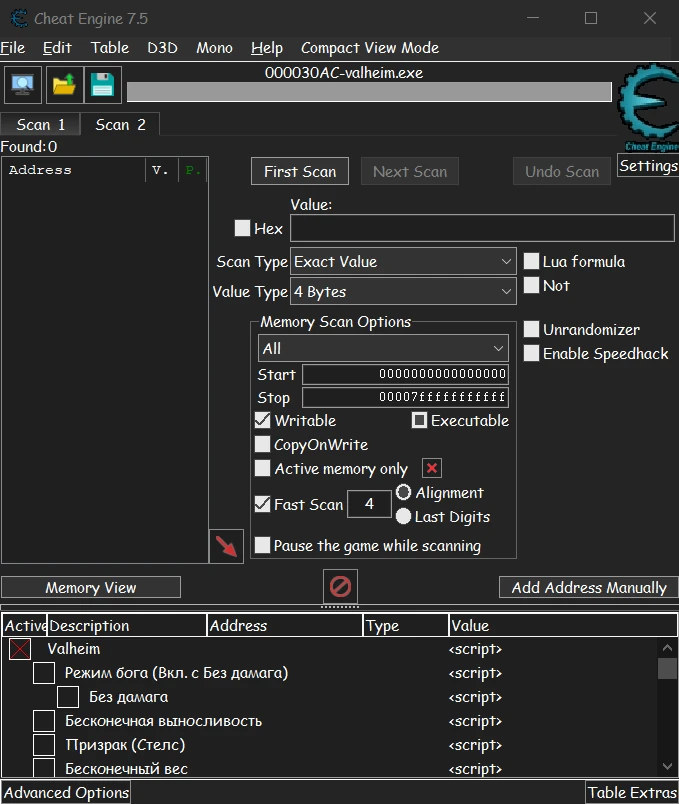
Task: Open the Mono menu
Action: click(214, 48)
